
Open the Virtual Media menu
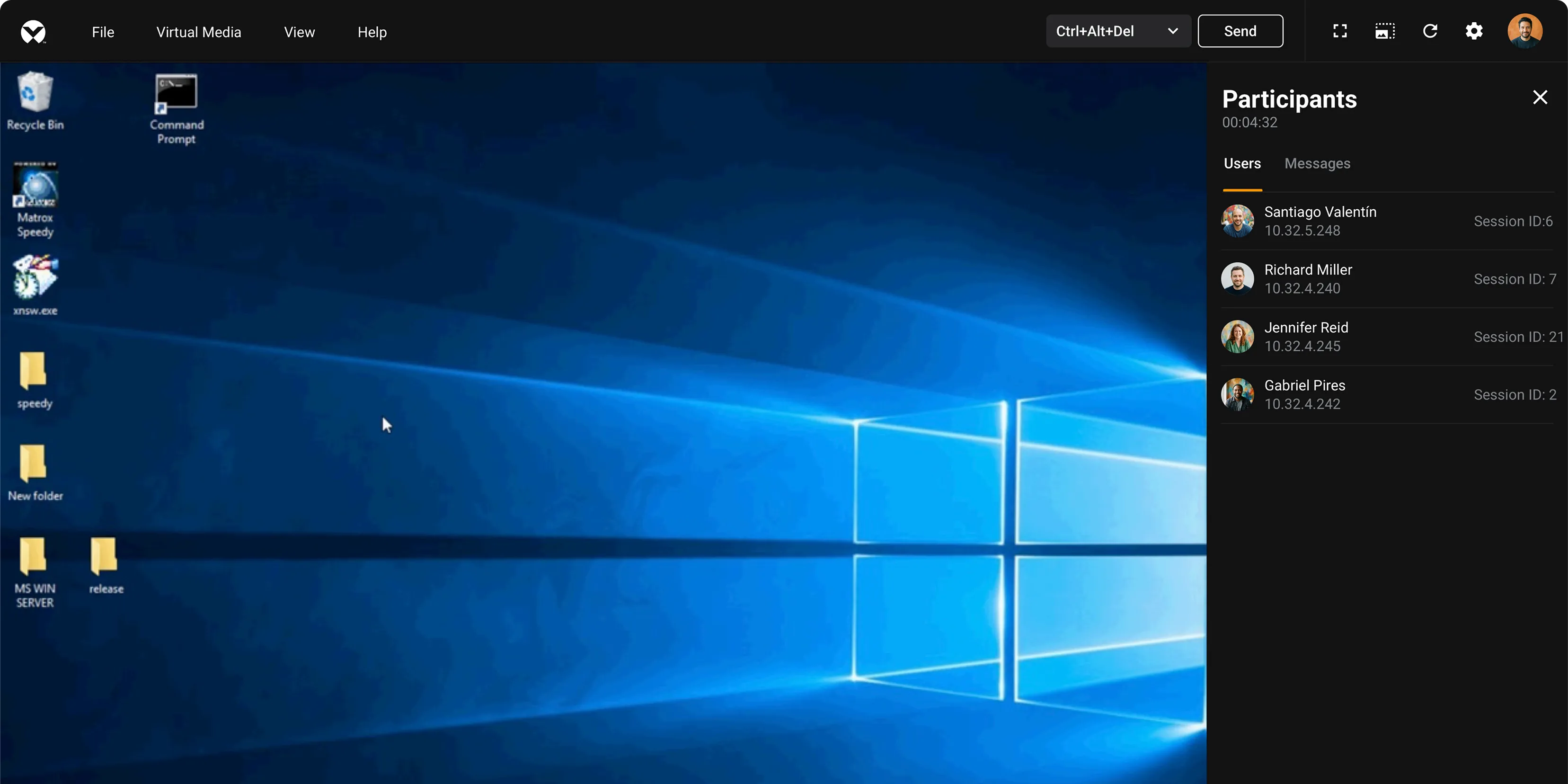(x=198, y=32)
